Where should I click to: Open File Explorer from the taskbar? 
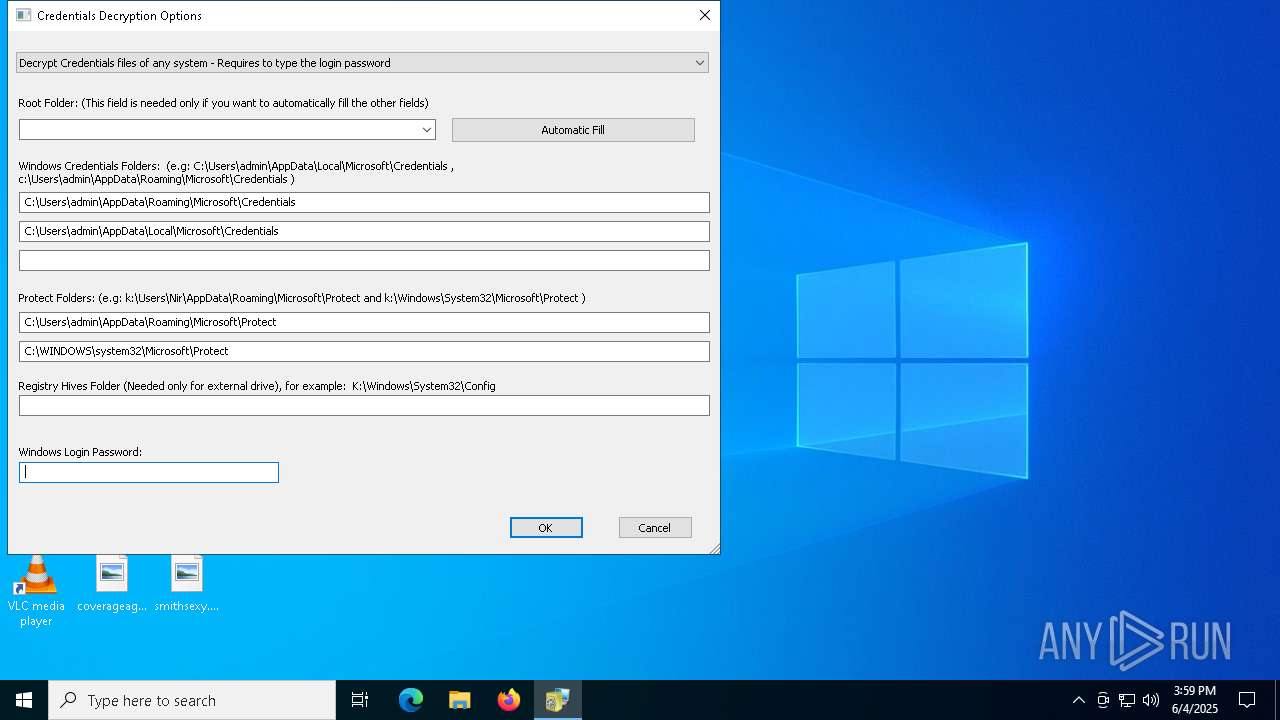click(460, 700)
